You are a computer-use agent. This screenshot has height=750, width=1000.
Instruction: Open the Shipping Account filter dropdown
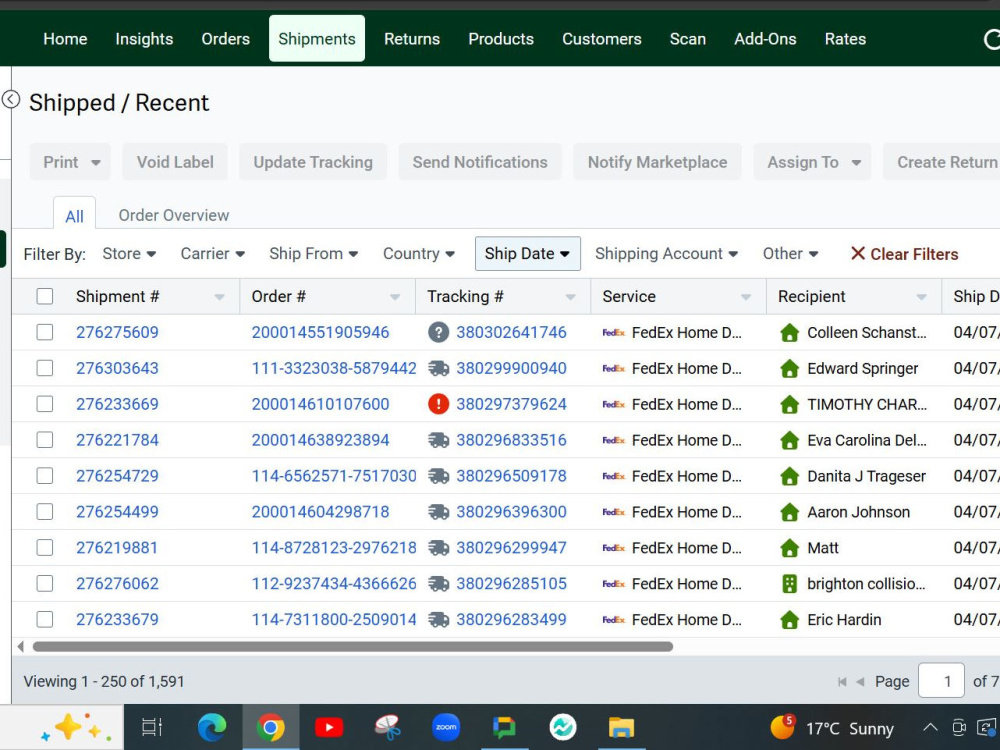666,253
